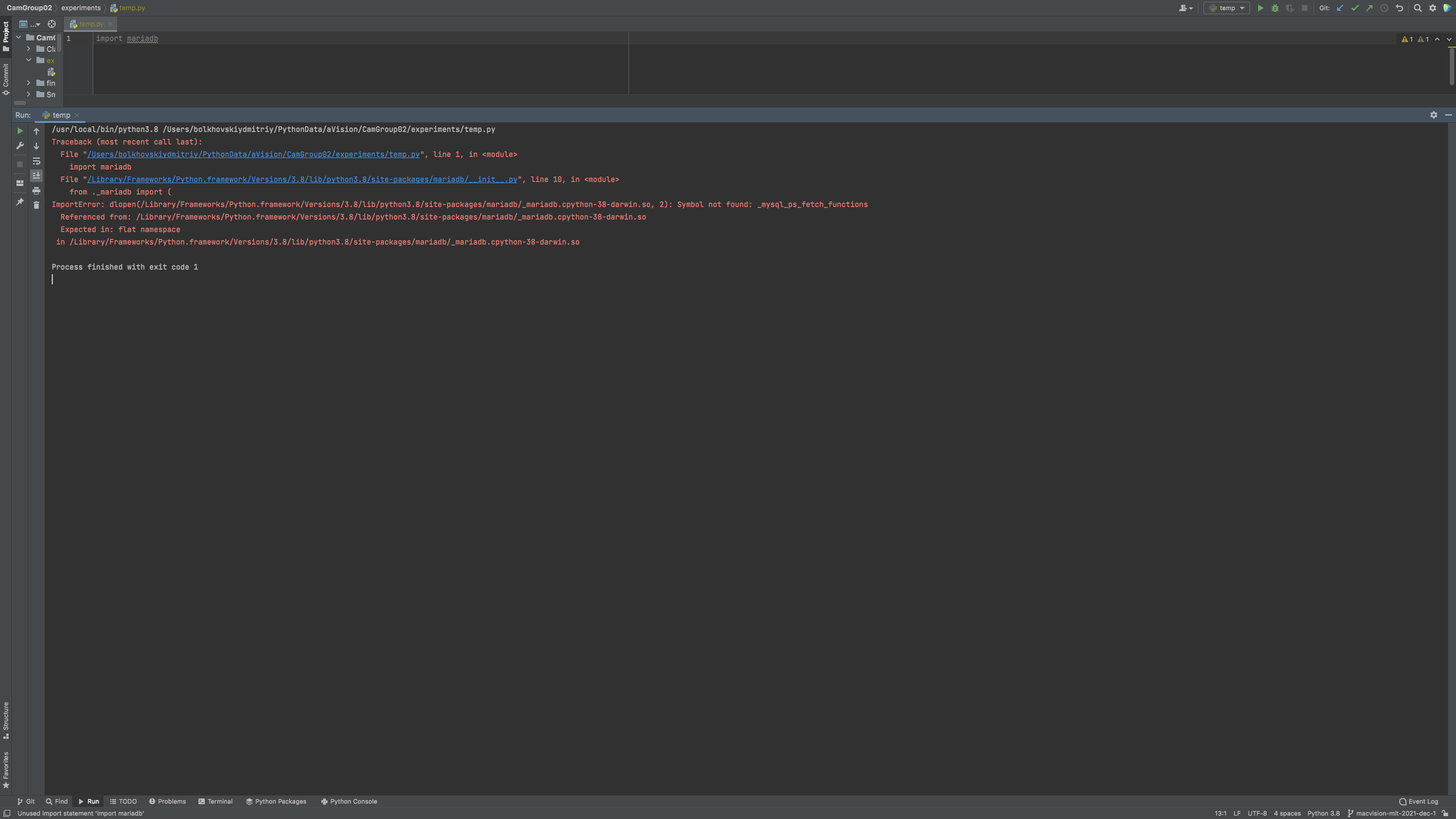
Task: Open mariadb __init__.py traceback link
Action: tap(302, 180)
